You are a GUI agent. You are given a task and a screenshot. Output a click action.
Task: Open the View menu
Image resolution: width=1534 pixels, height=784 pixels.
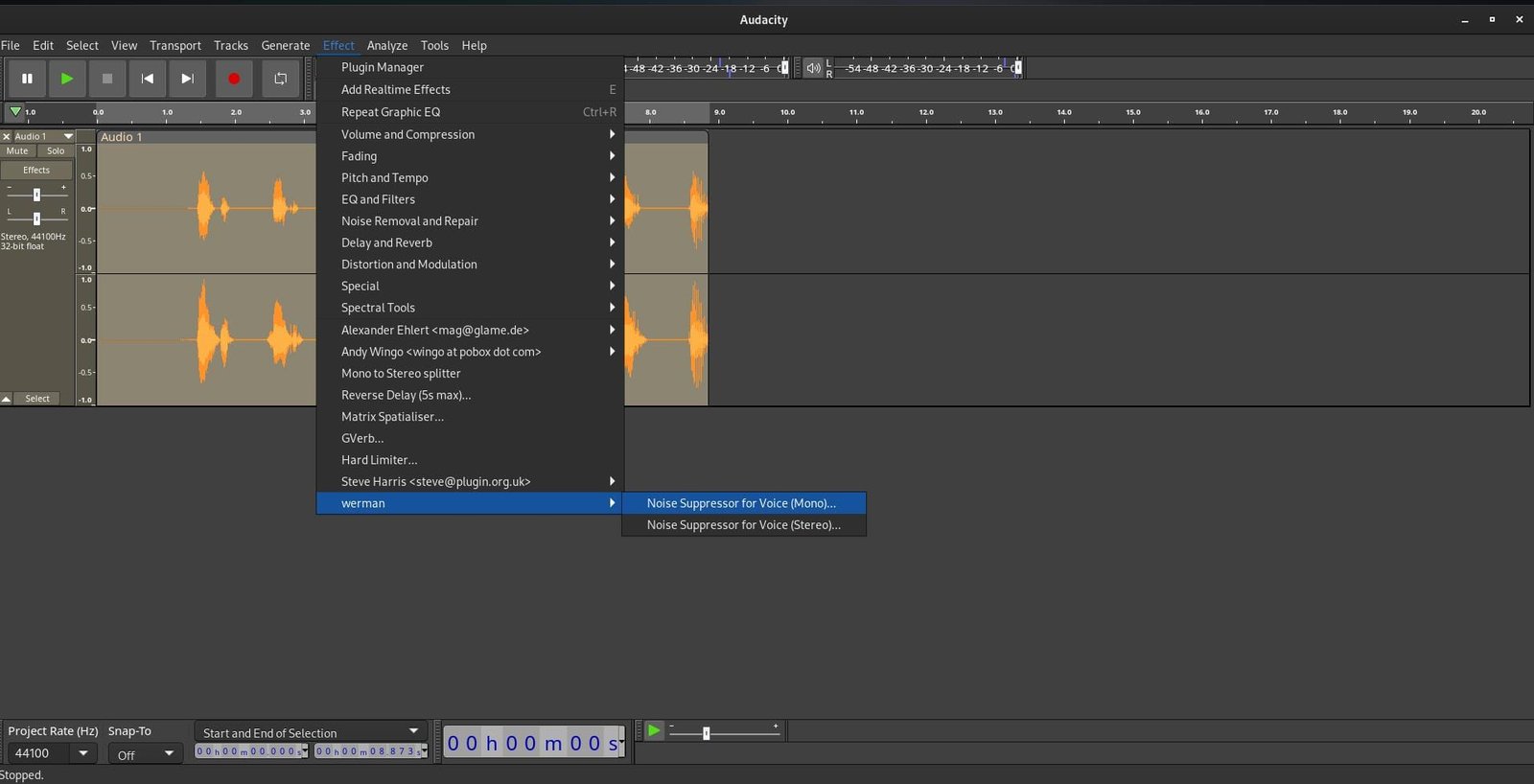124,45
